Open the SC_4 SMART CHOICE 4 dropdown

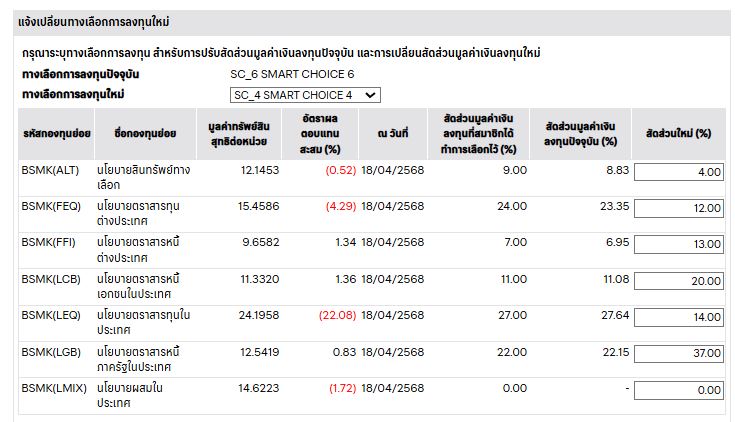(x=305, y=95)
